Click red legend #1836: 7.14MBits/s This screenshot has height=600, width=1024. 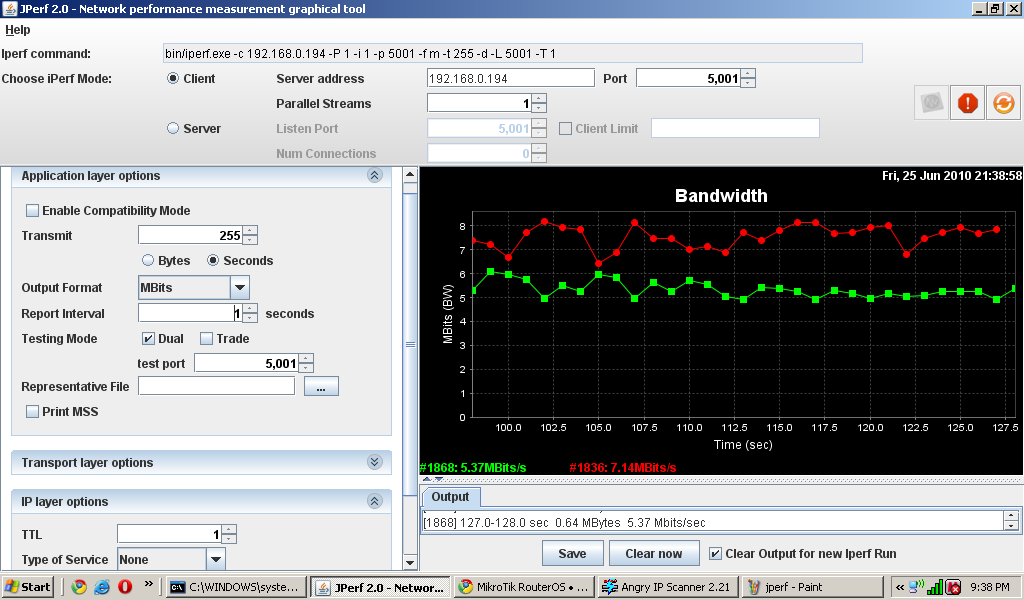(622, 467)
